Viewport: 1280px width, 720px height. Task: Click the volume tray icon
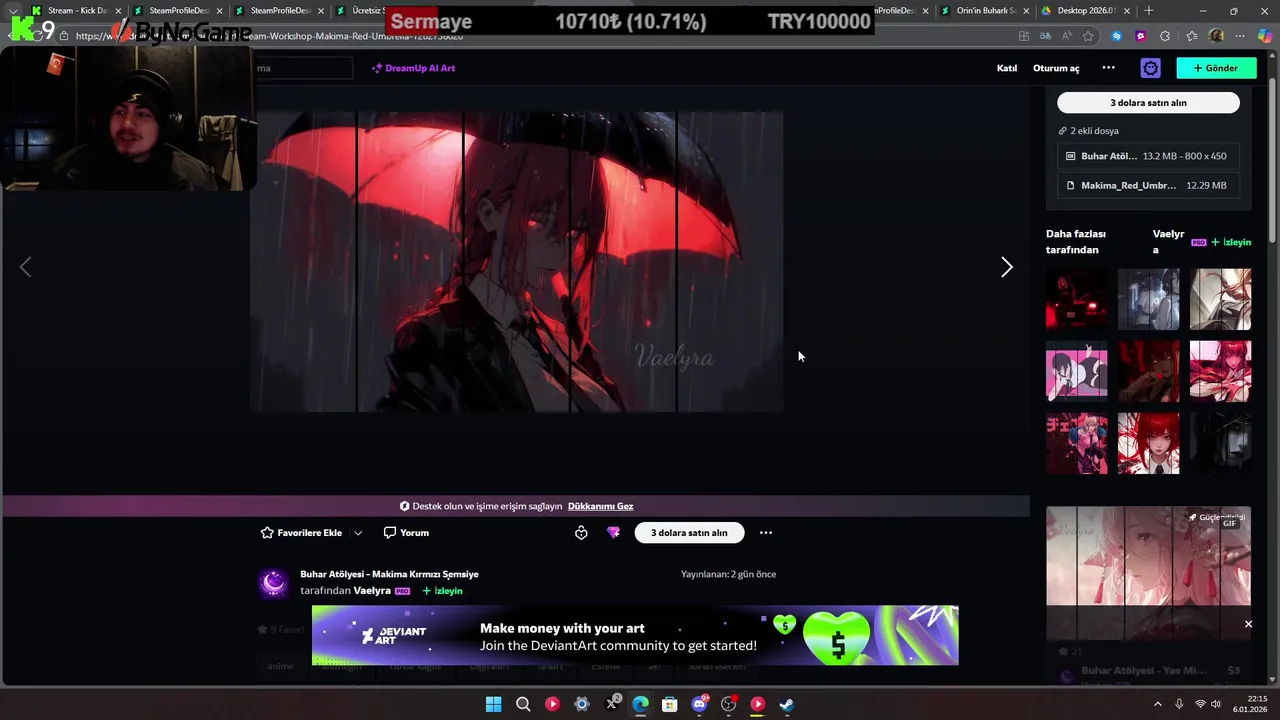[1216, 704]
